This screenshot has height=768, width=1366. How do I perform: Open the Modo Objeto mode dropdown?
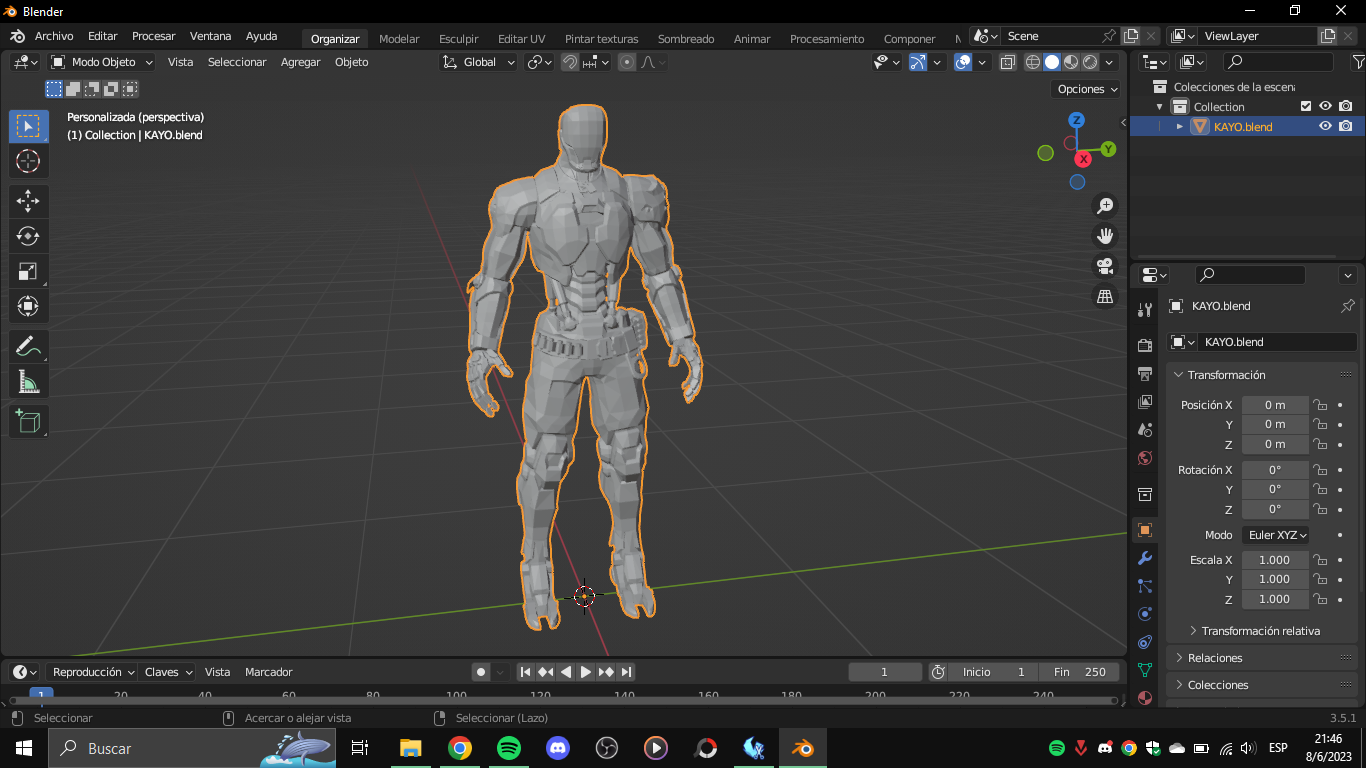(x=101, y=62)
